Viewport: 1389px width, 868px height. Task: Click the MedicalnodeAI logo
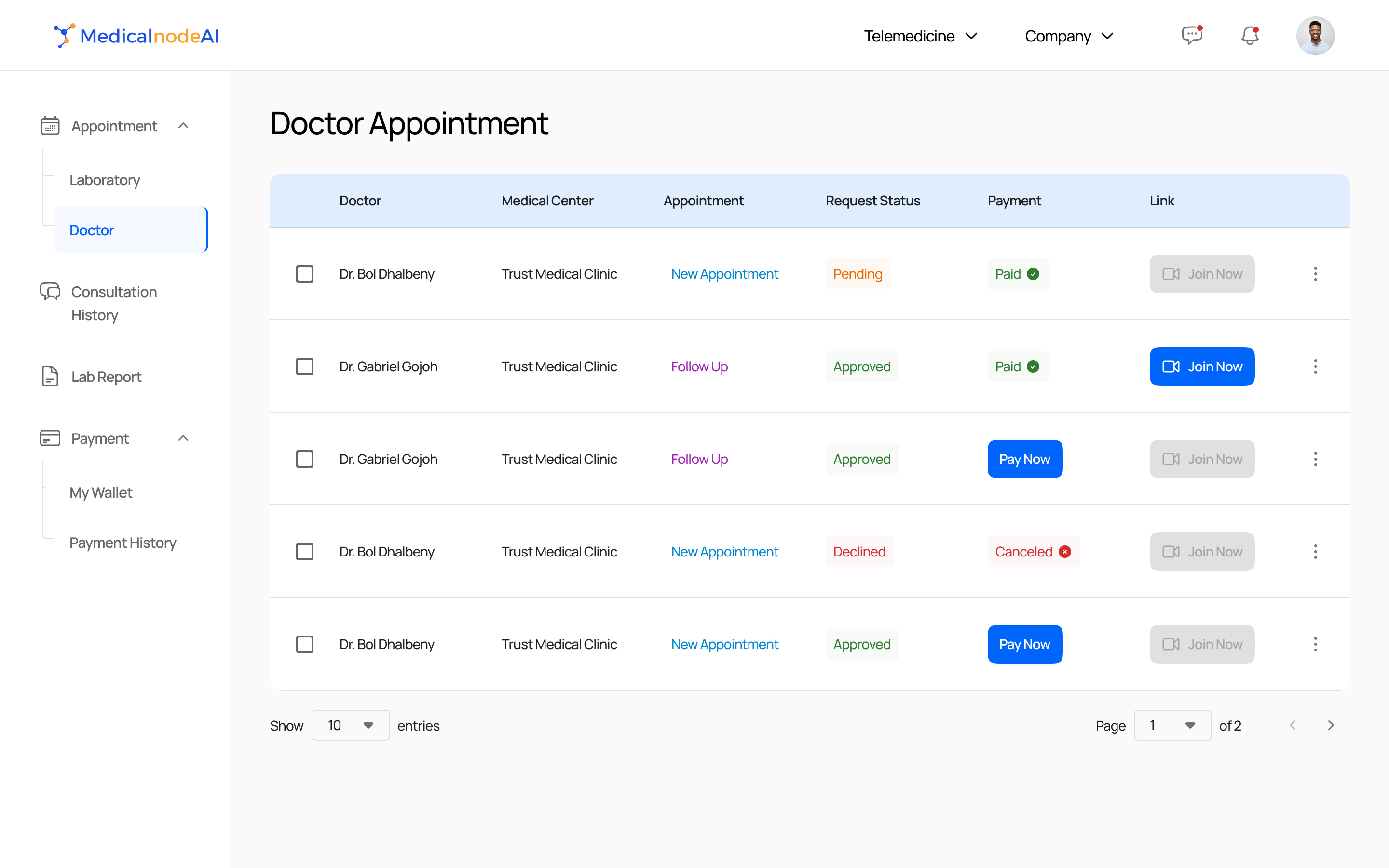coord(136,36)
